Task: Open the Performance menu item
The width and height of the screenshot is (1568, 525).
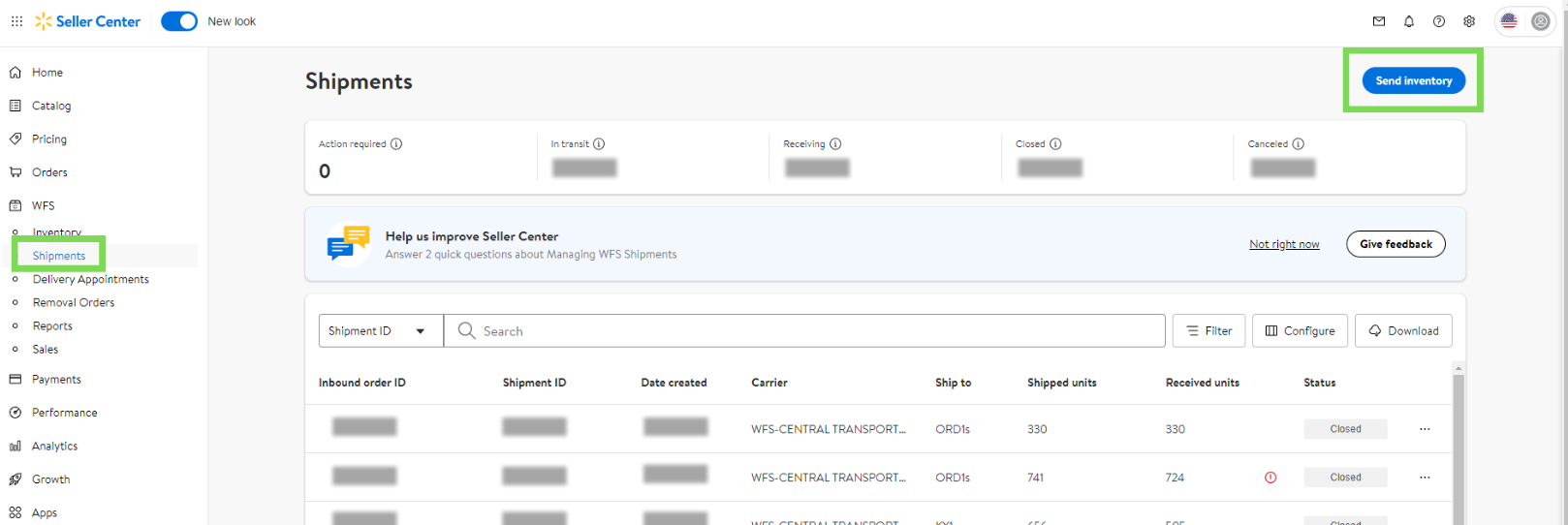Action: 64,413
